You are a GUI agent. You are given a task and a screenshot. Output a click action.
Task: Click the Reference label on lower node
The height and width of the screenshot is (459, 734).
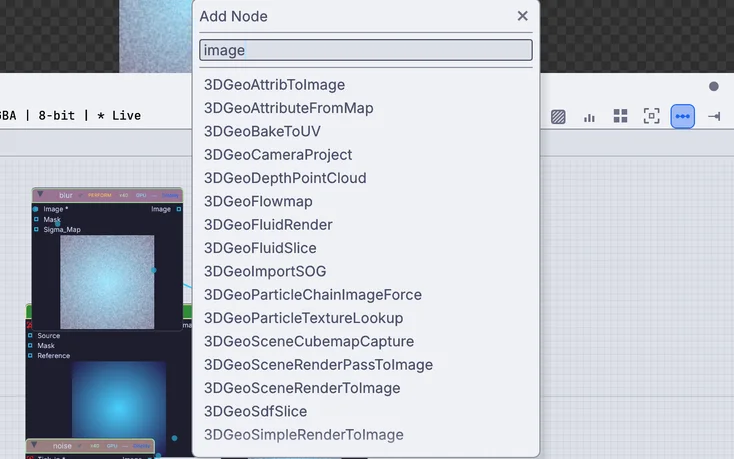53,356
